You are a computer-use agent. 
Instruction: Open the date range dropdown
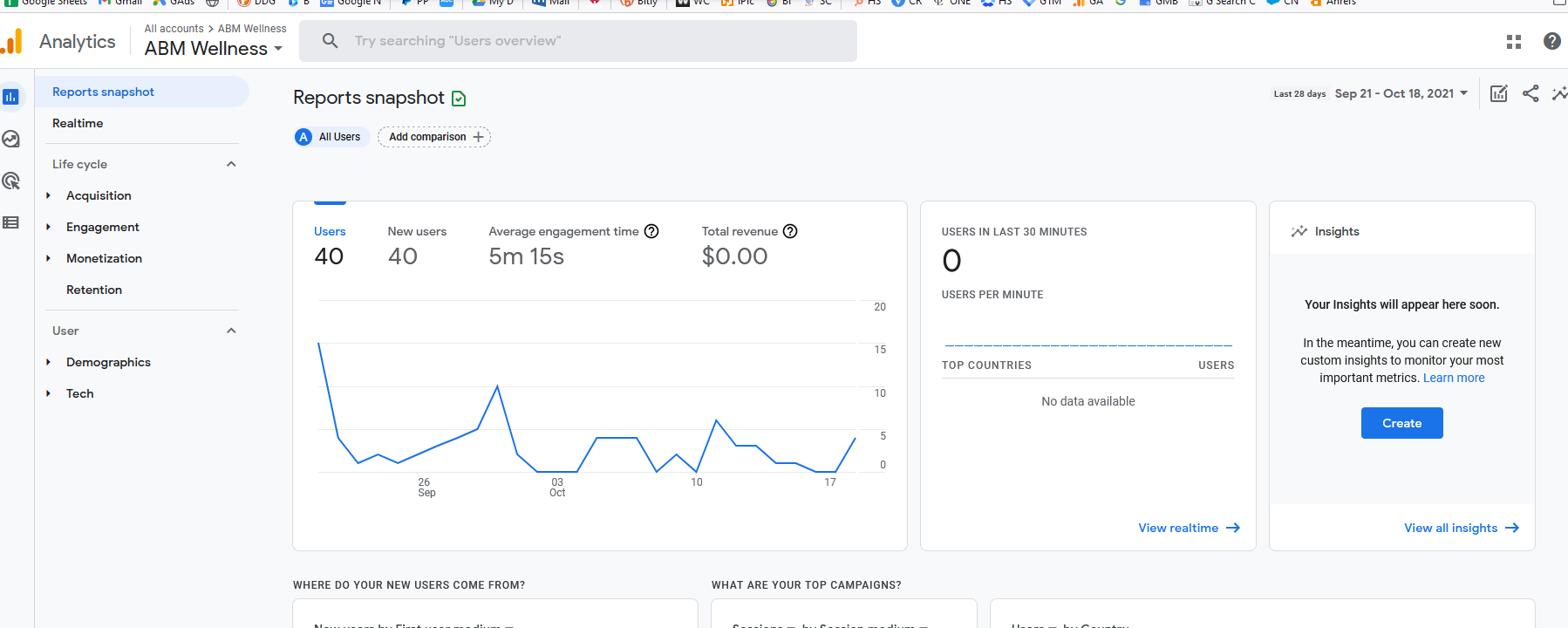click(1401, 93)
